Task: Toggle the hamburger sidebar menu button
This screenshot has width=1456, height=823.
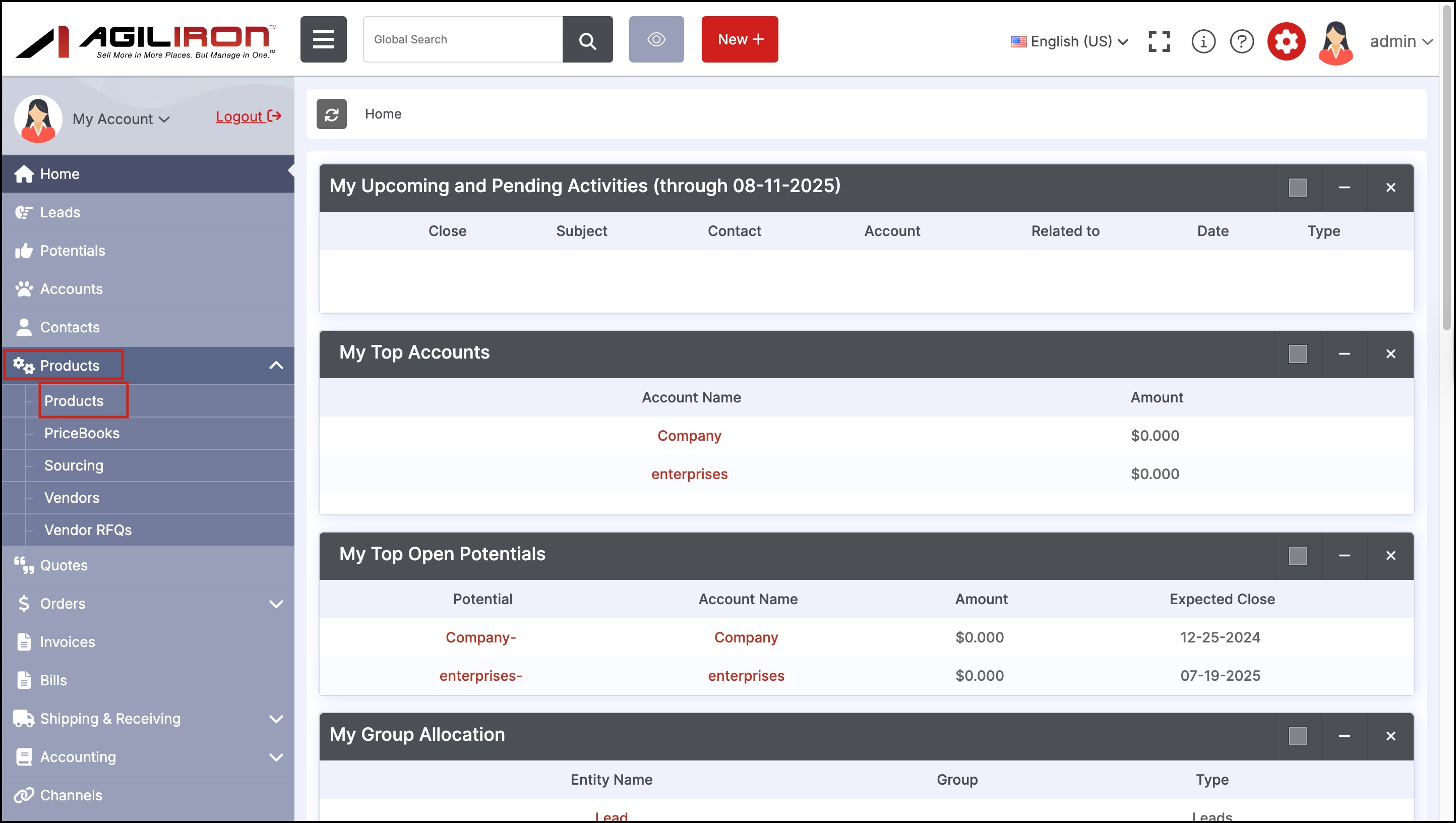Action: click(323, 39)
